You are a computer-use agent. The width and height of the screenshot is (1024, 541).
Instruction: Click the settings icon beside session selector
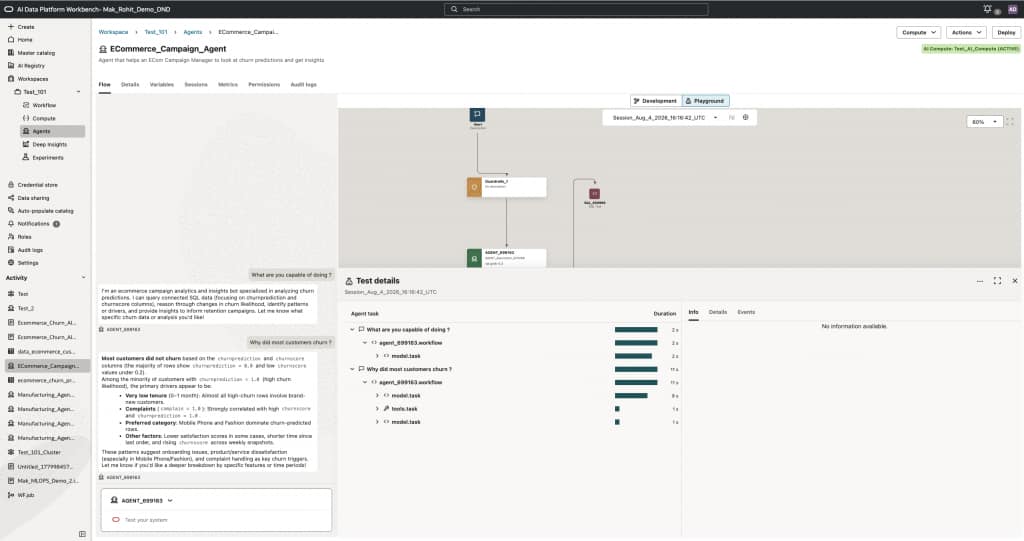[745, 118]
